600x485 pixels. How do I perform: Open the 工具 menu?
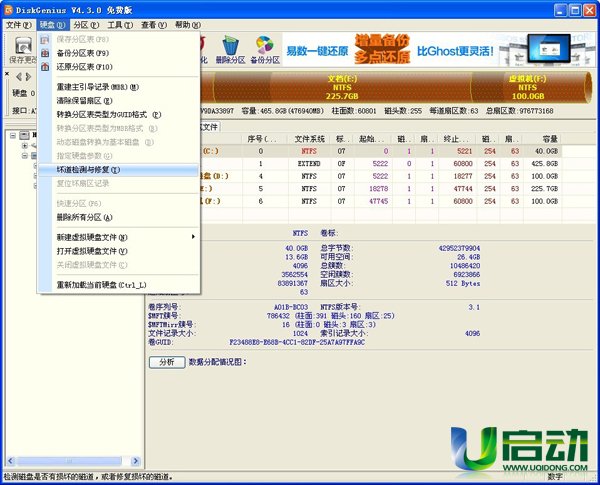click(120, 25)
